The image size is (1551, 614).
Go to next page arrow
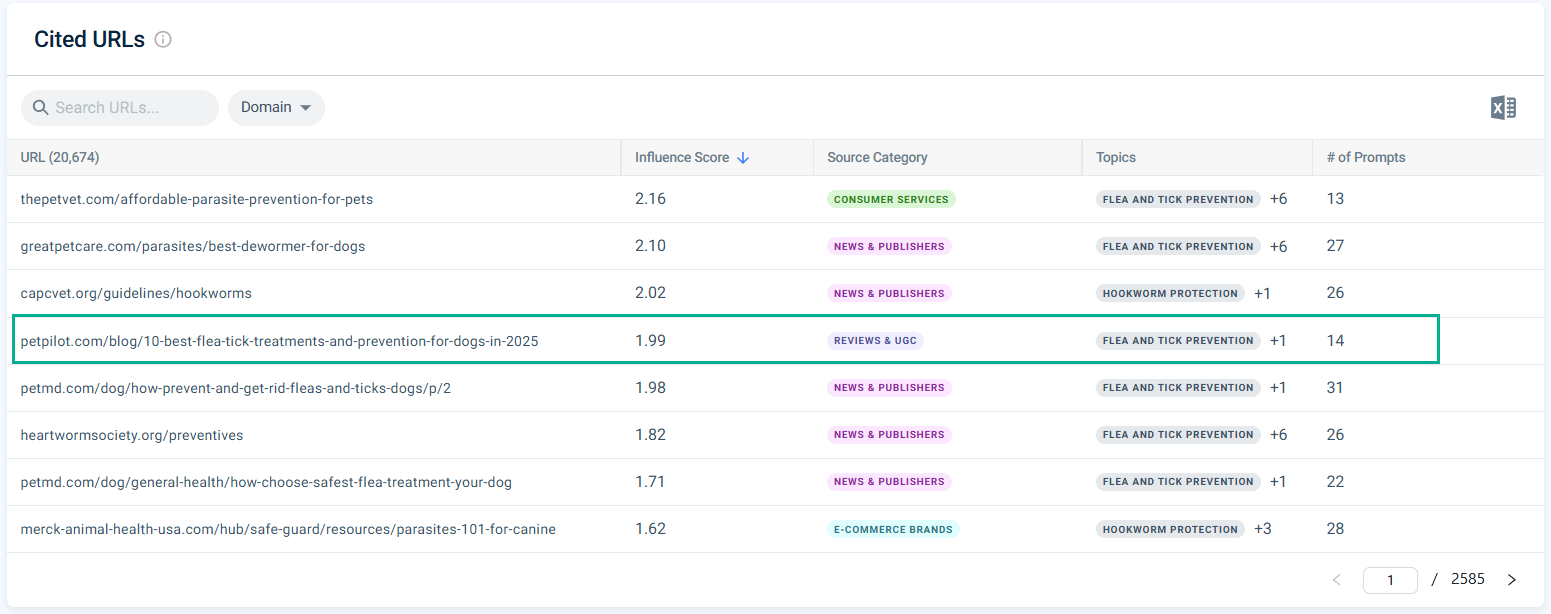click(1512, 580)
